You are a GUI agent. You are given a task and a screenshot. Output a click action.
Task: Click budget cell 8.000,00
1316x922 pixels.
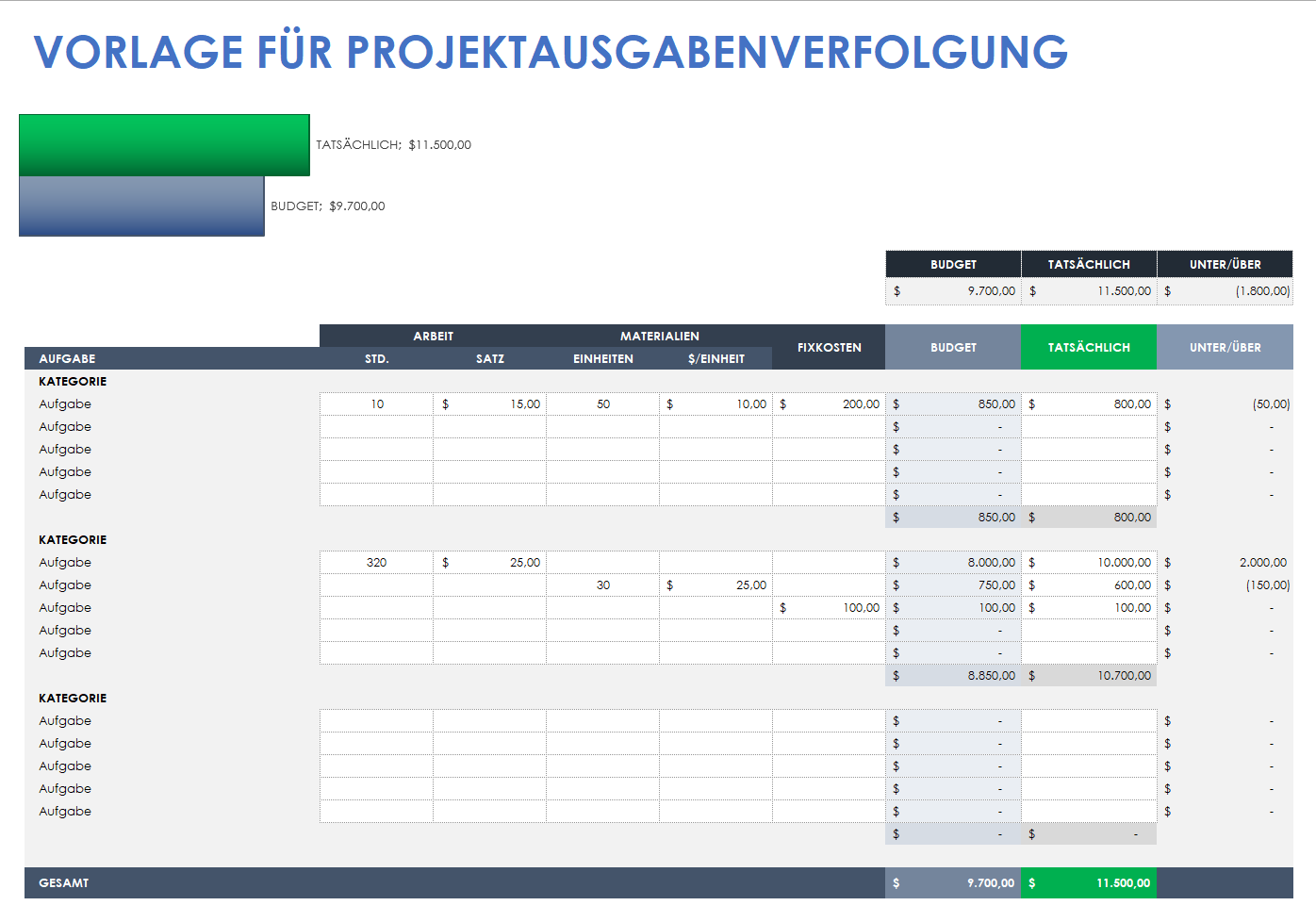[953, 562]
